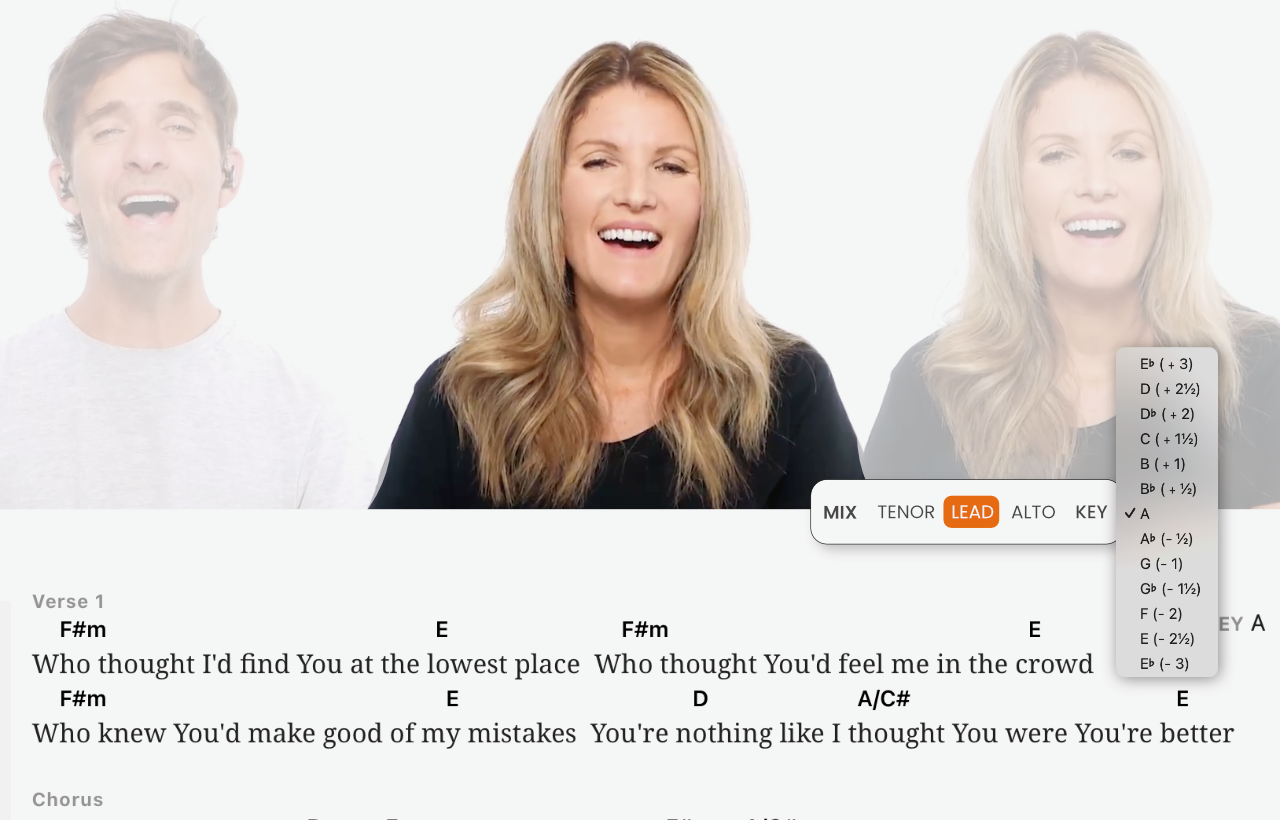
Task: Select C (+ 1½) key option
Action: pyautogui.click(x=1167, y=439)
